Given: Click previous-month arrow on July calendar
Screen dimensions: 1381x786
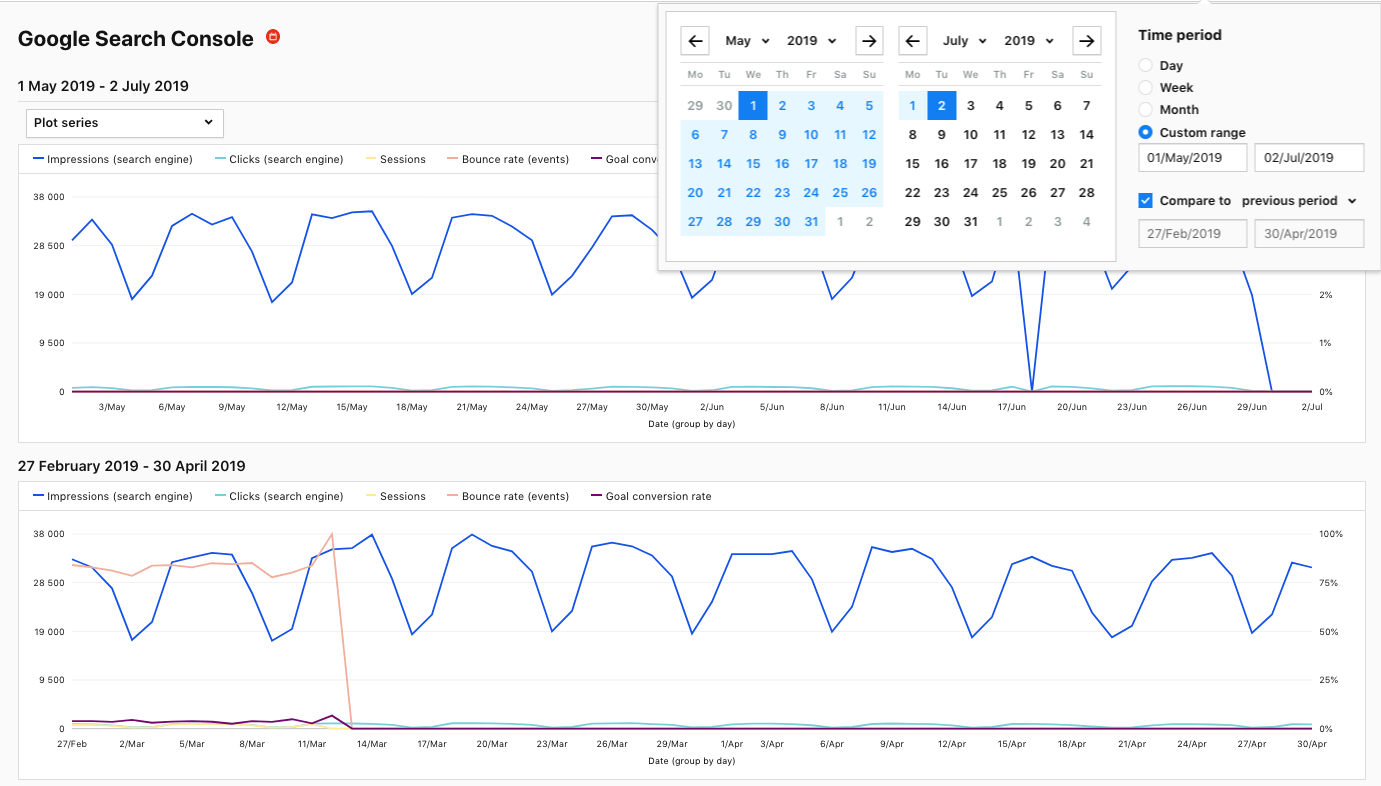Looking at the screenshot, I should pos(912,41).
